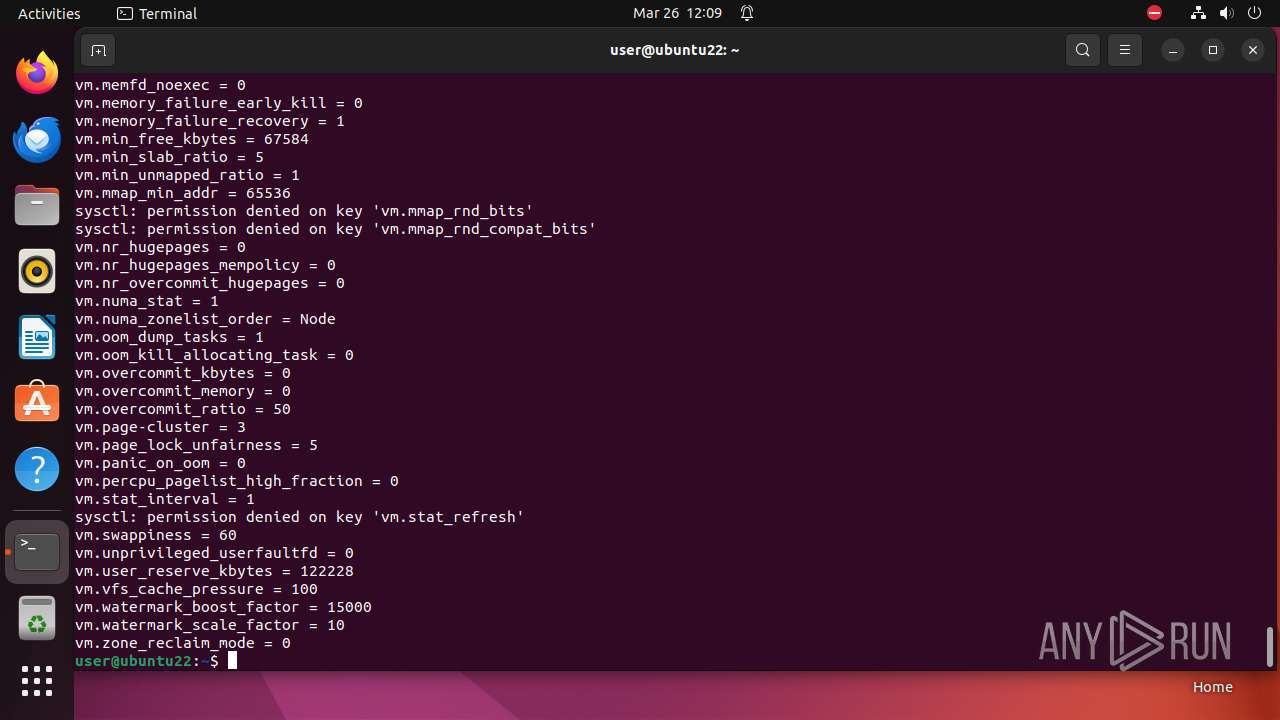Open a new terminal tab
1280x720 pixels.
(98, 50)
